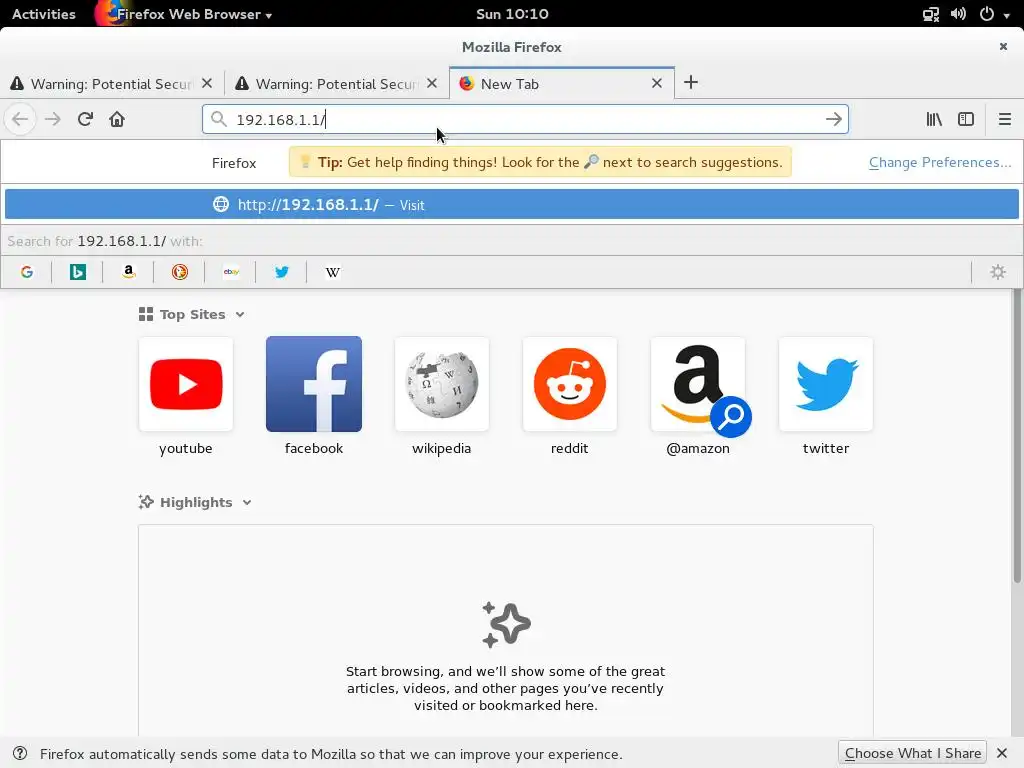
Task: Visit http://192.168.1.1/ suggestion row
Action: pyautogui.click(x=511, y=204)
